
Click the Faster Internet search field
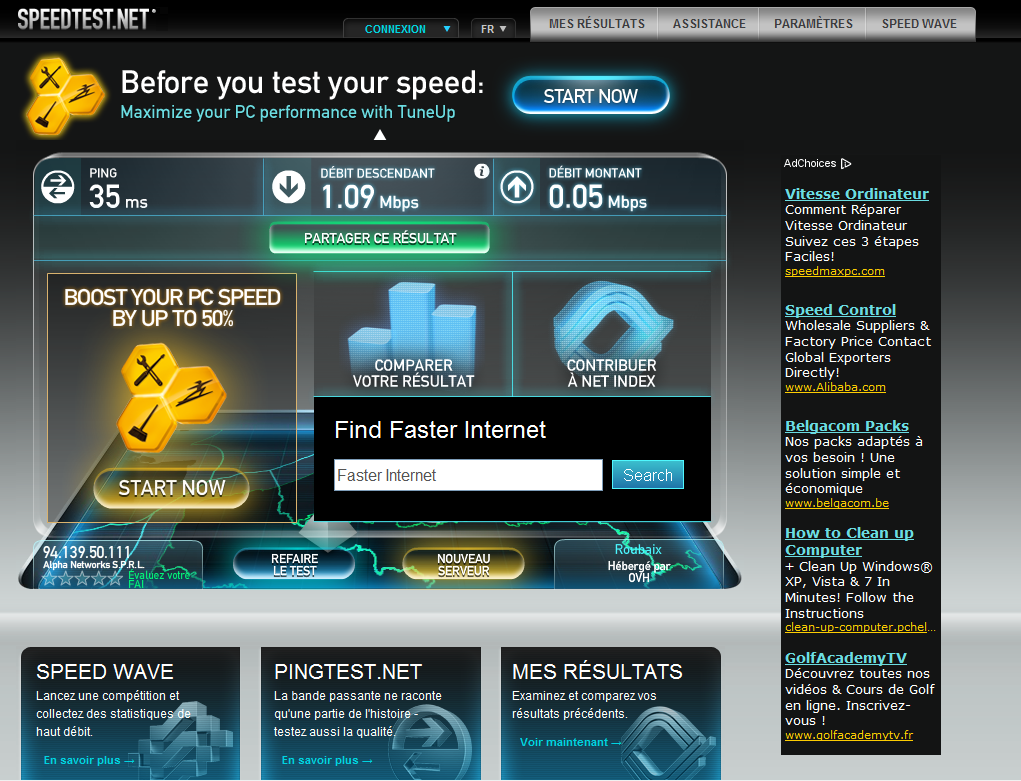click(x=468, y=476)
